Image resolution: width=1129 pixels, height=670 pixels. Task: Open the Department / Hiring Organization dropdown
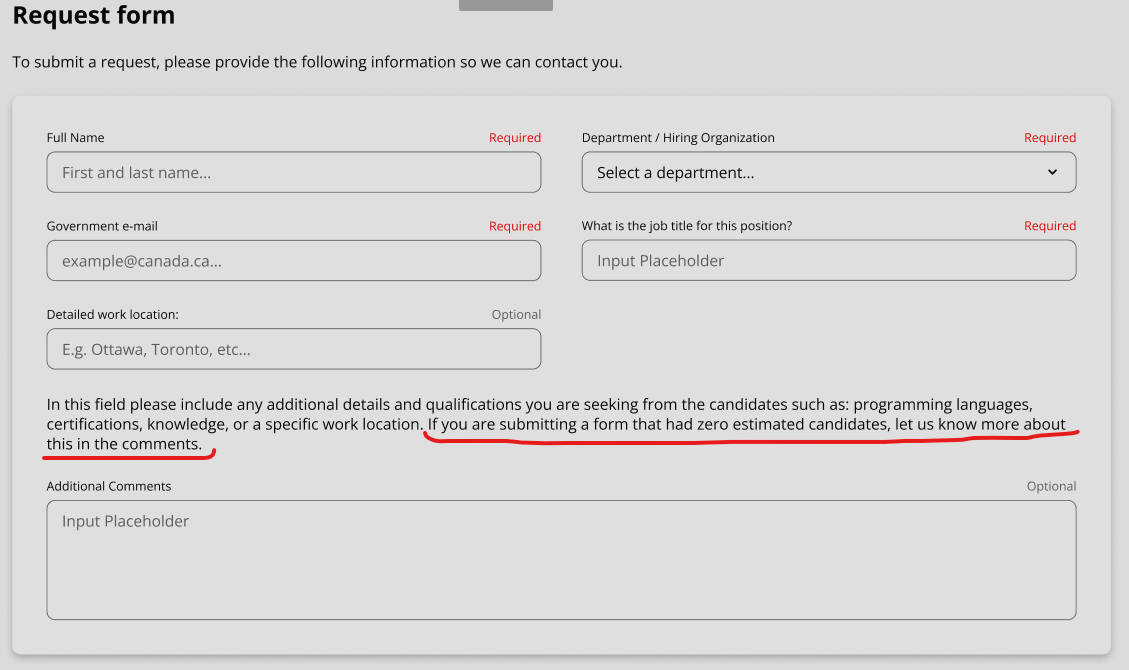[x=828, y=172]
